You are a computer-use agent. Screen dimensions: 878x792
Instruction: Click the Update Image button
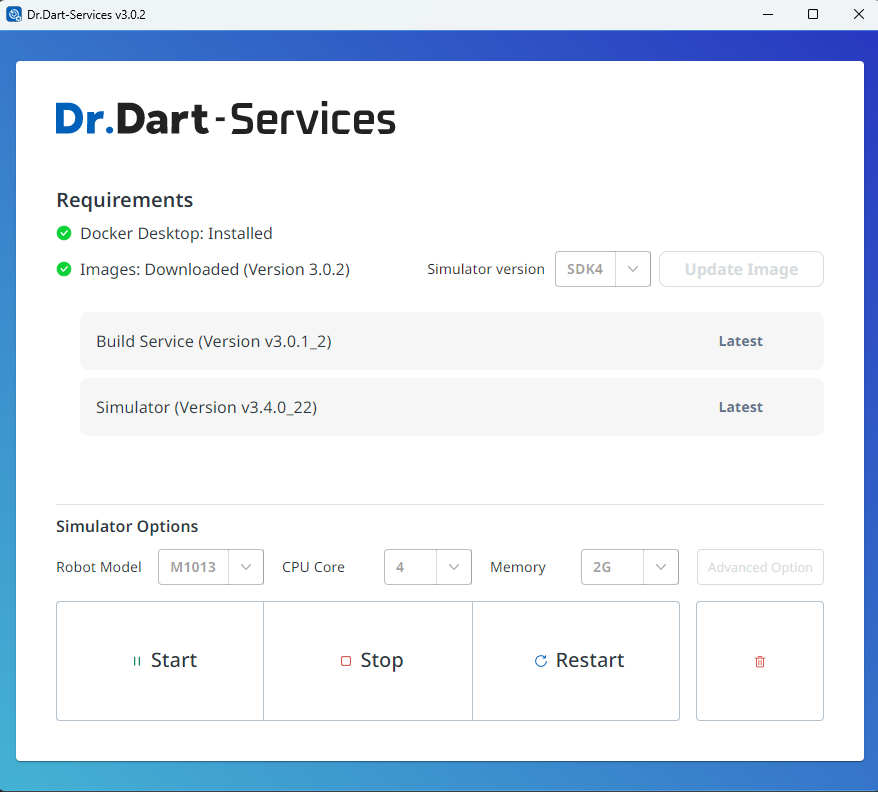tap(741, 269)
